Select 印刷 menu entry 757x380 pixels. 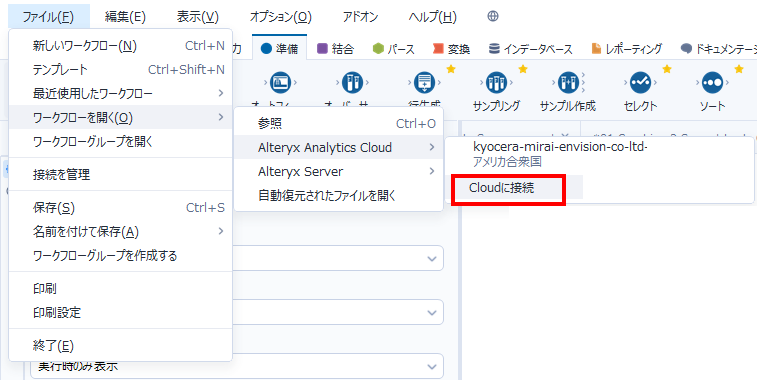[121, 289]
